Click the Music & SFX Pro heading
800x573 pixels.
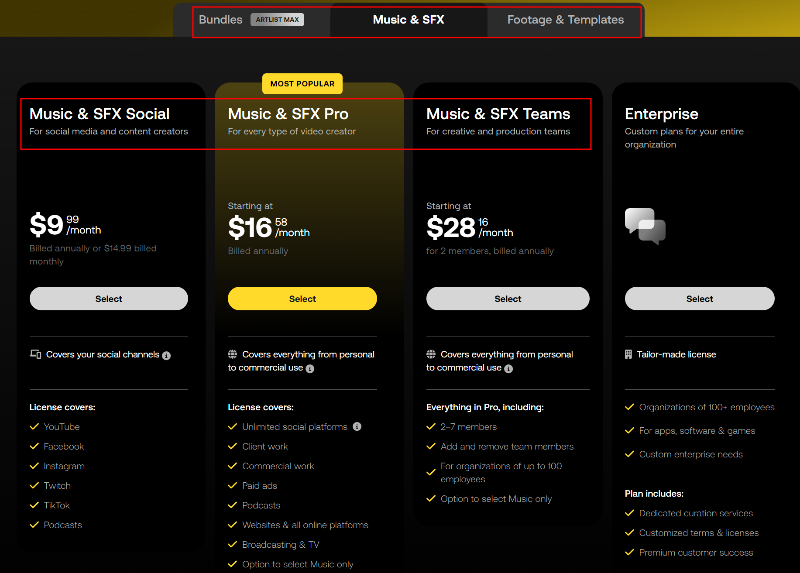click(x=288, y=114)
